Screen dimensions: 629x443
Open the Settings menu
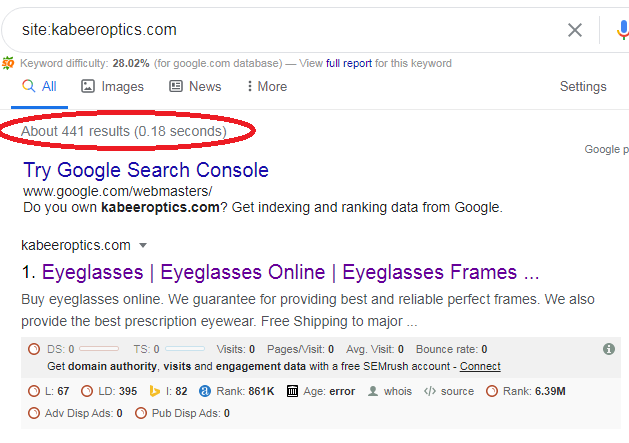(x=583, y=87)
